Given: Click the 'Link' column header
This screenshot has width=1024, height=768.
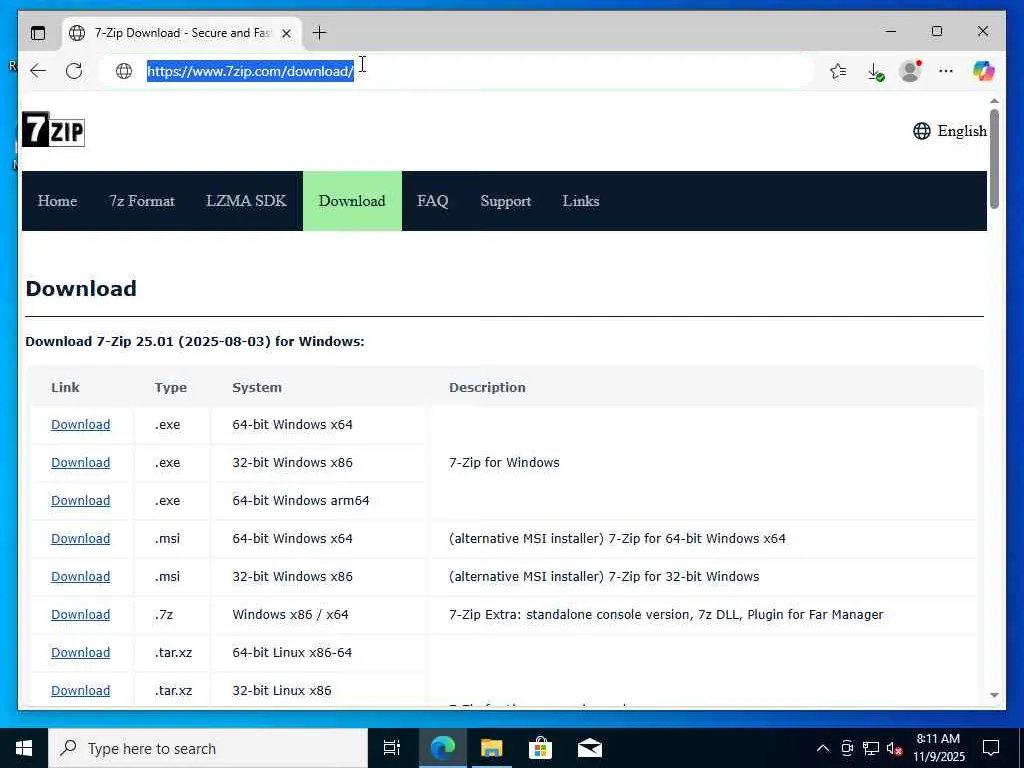Looking at the screenshot, I should tap(65, 387).
